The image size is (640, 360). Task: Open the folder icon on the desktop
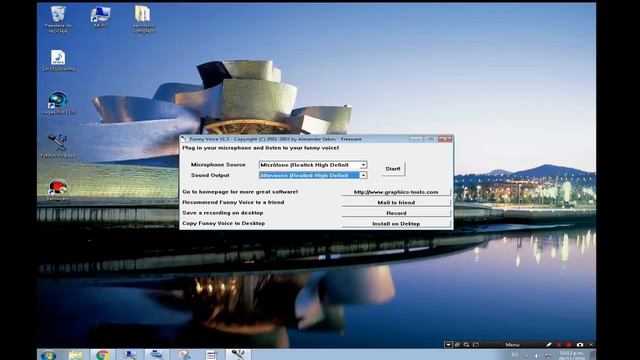click(x=143, y=19)
